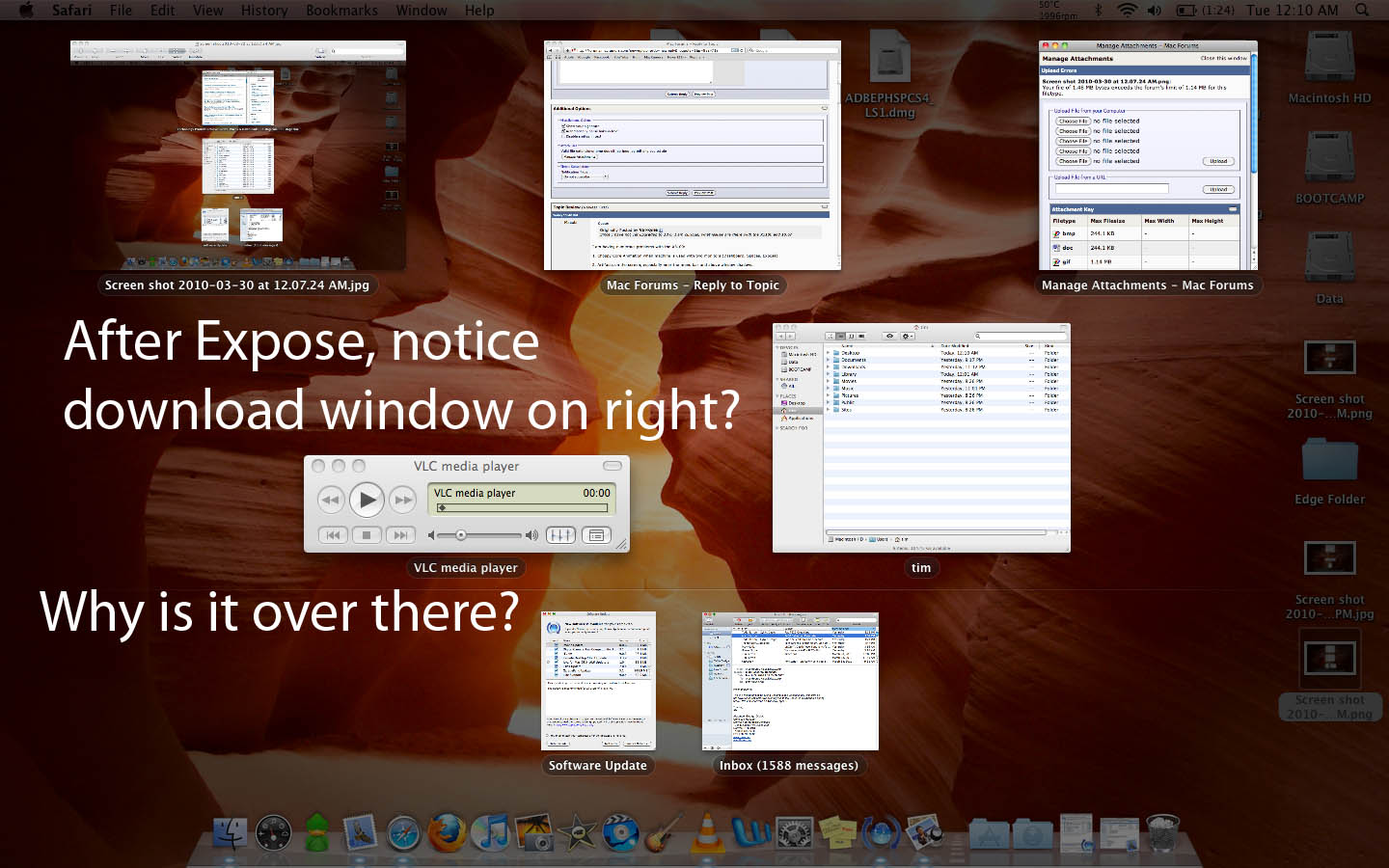Select Screen shot 12.07.24 AM window thumbnail
The image size is (1389, 868).
pos(238,154)
